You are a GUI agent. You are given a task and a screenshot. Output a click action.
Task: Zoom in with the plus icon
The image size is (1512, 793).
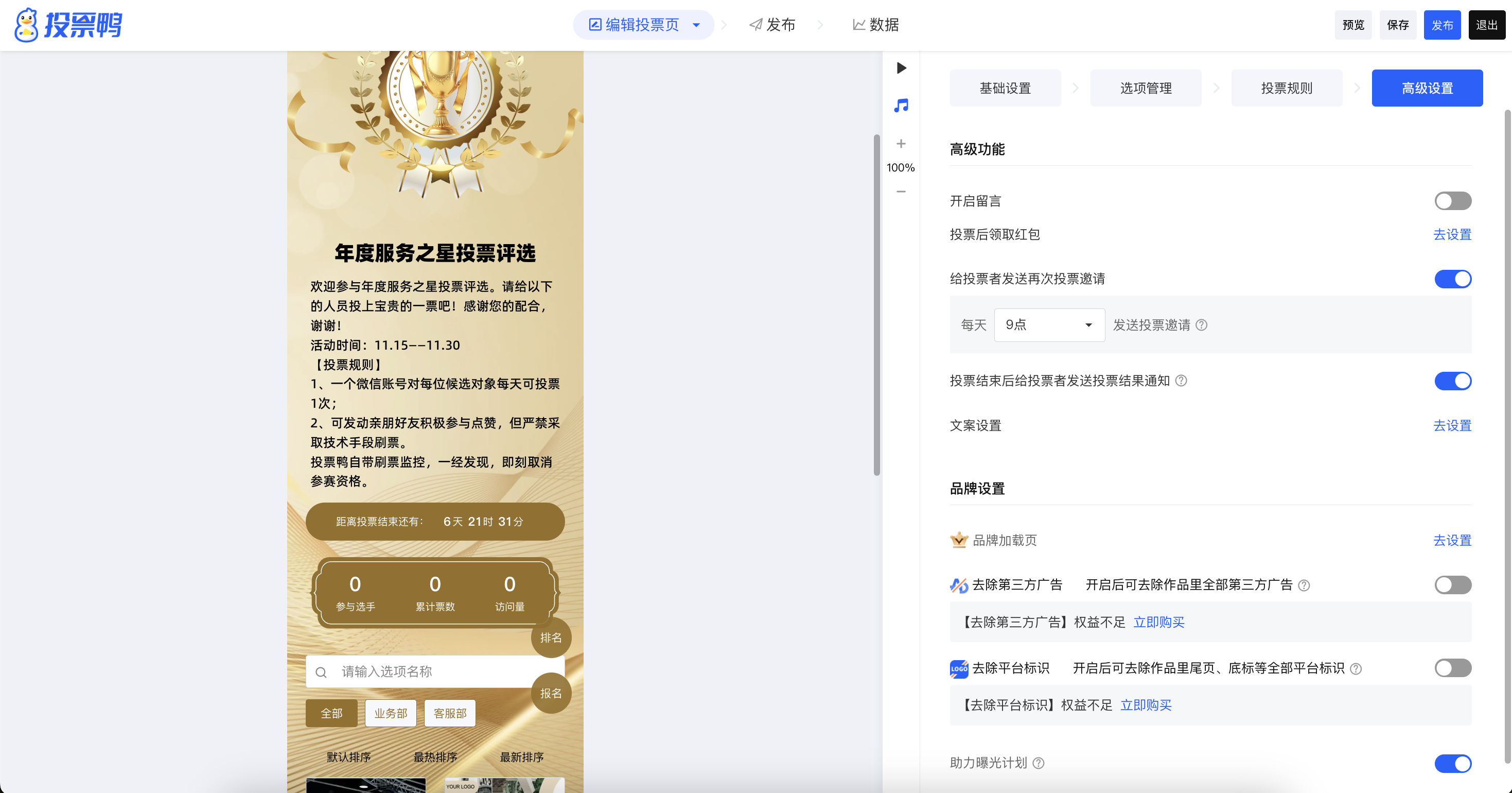point(901,144)
